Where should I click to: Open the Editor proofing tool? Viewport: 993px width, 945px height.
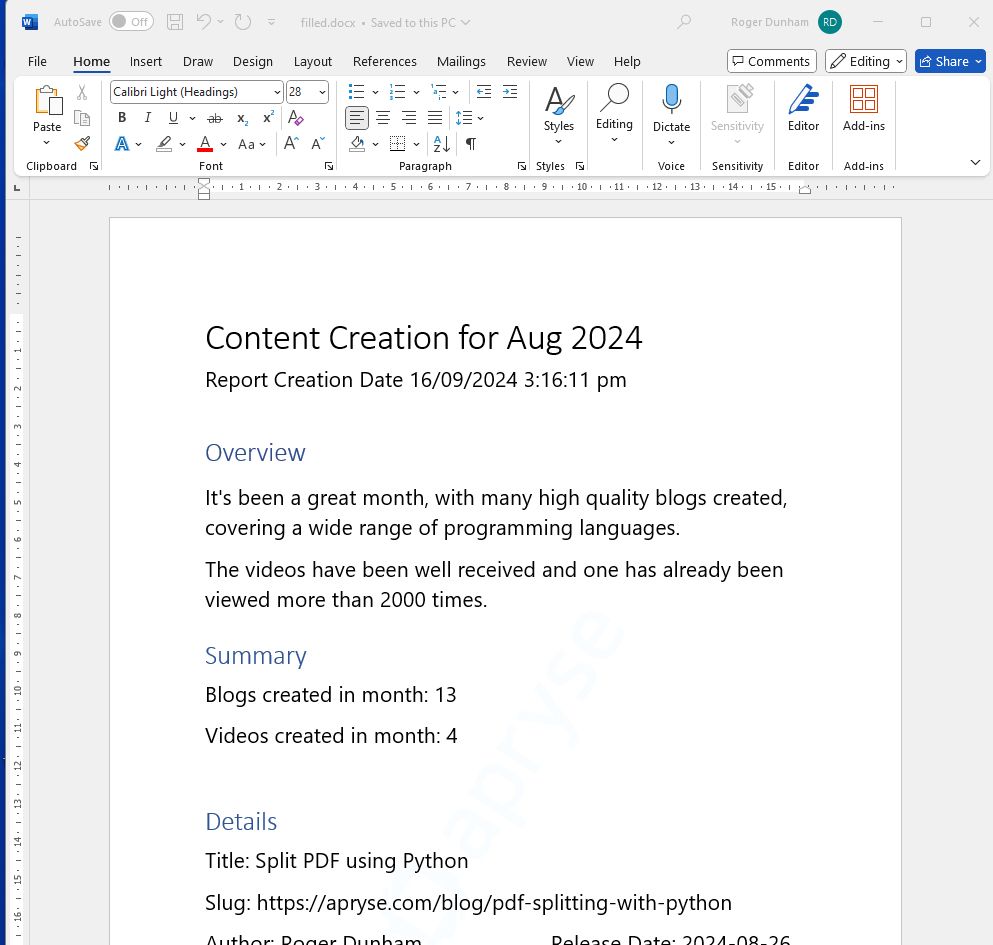pos(803,108)
